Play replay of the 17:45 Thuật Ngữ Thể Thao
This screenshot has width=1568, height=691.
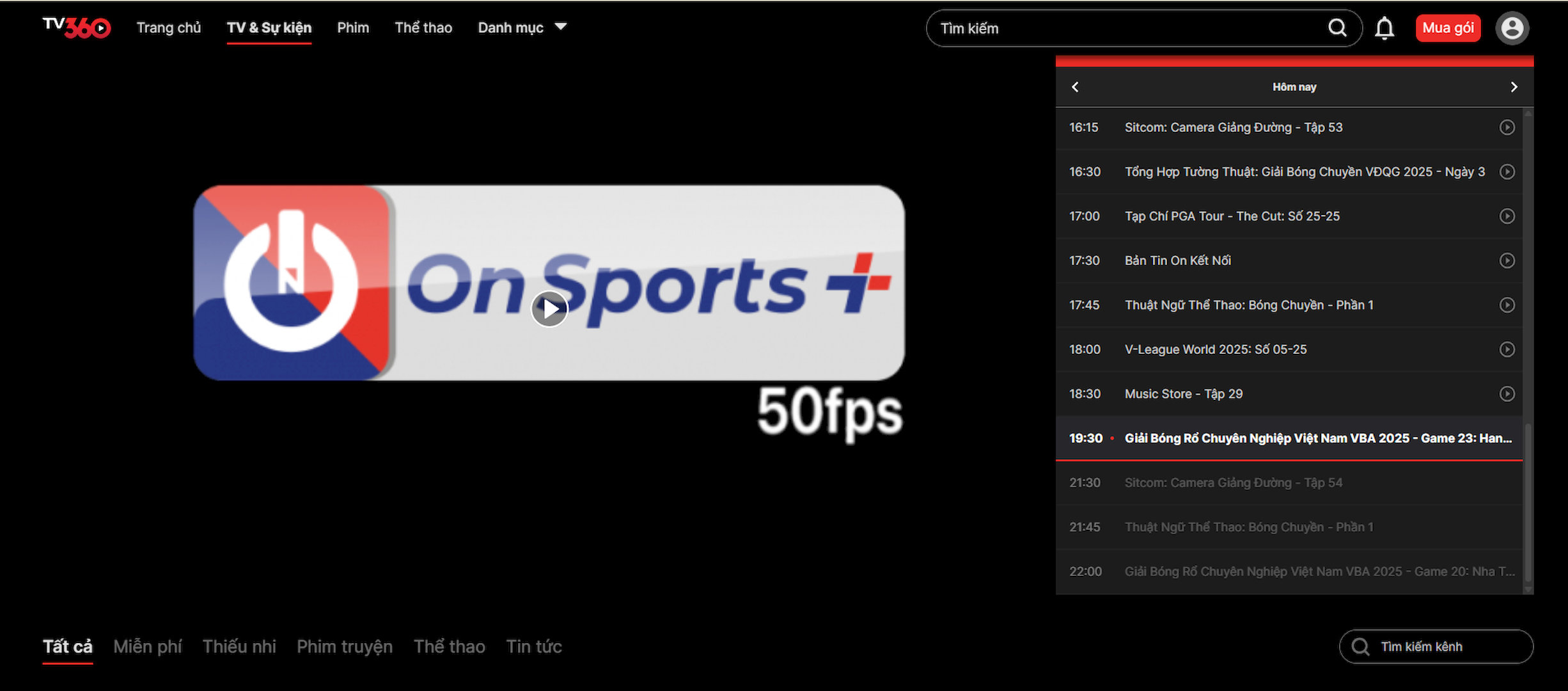coord(1507,305)
